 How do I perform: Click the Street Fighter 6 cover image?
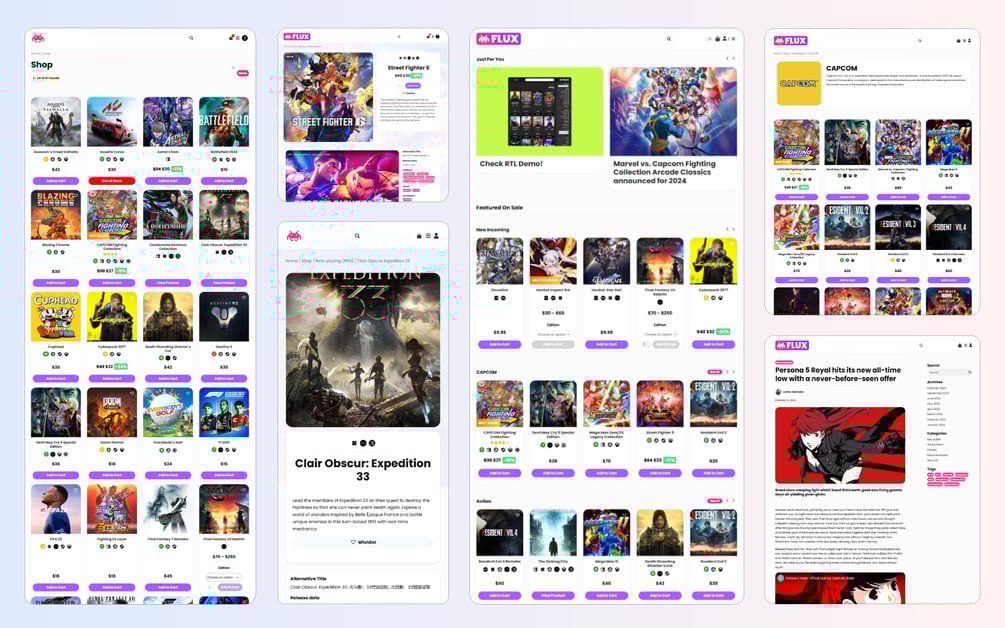[x=328, y=97]
